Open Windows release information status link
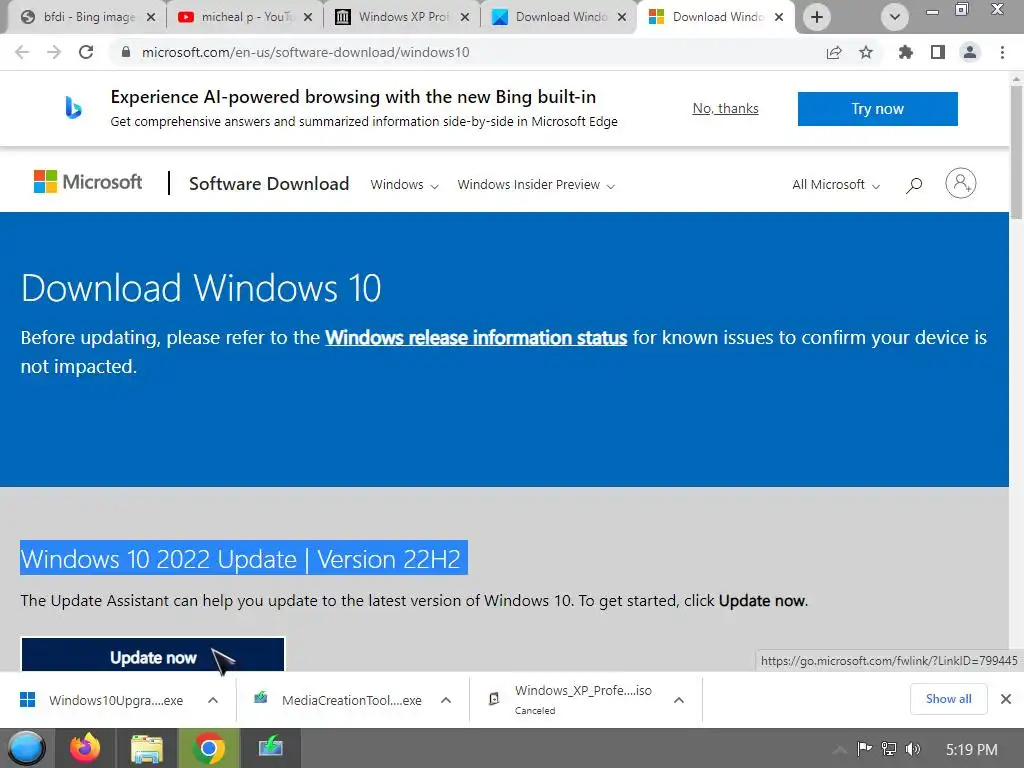The image size is (1024, 768). [476, 338]
